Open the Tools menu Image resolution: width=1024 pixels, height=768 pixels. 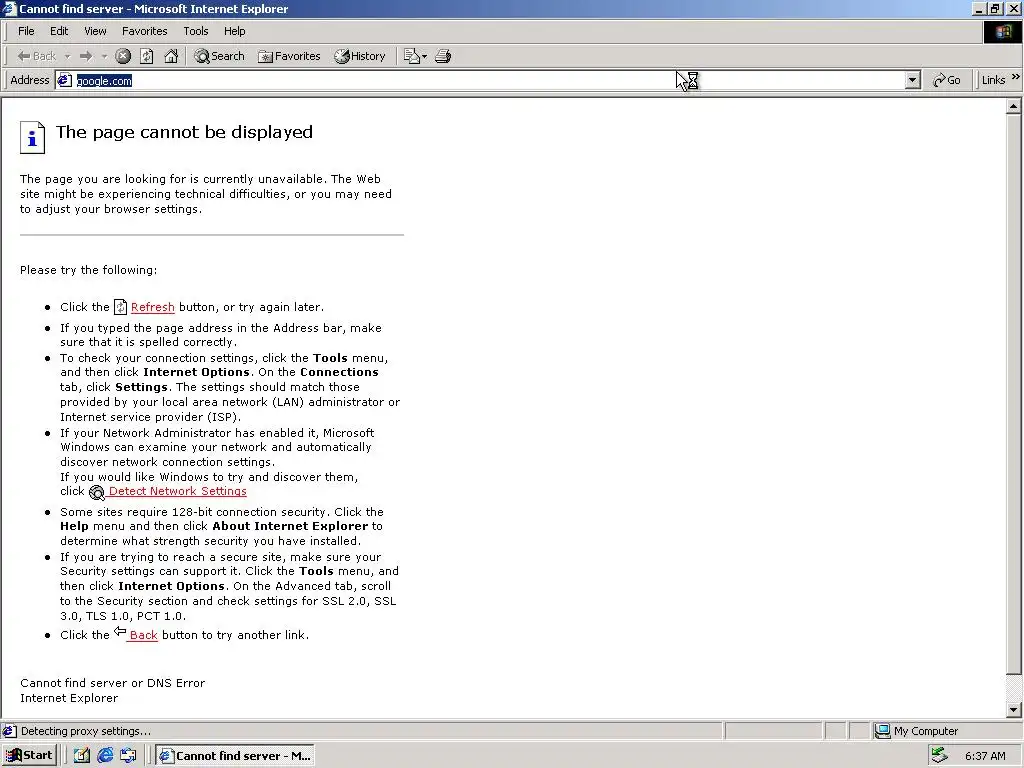tap(195, 31)
